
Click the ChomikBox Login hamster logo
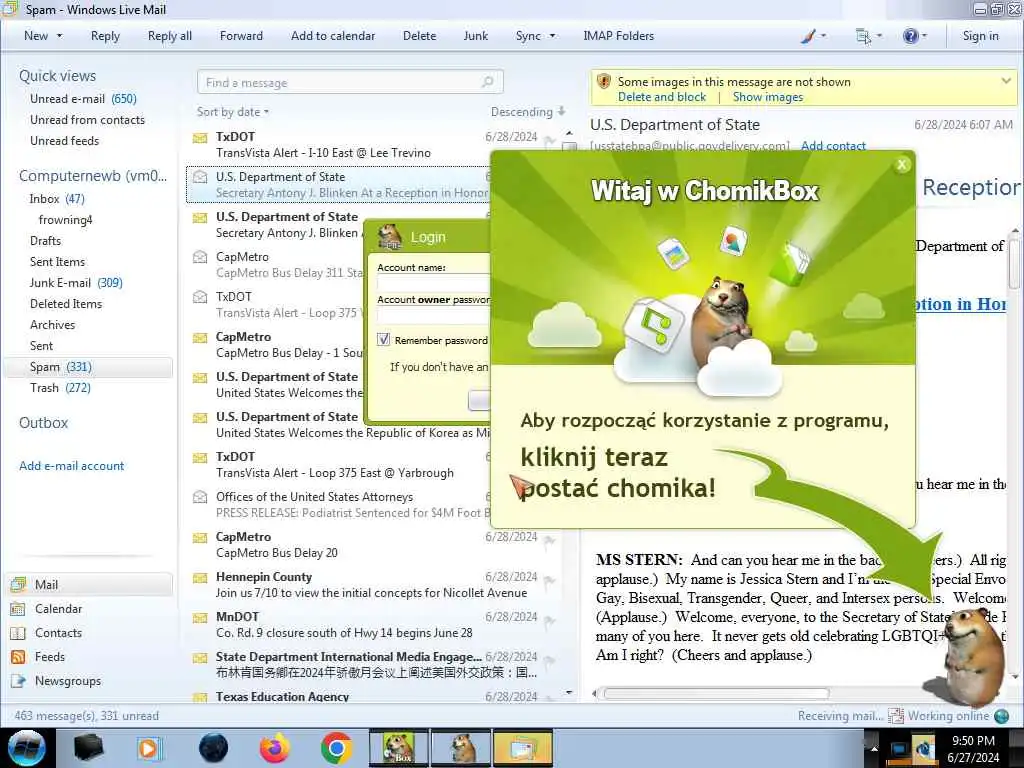pyautogui.click(x=390, y=236)
